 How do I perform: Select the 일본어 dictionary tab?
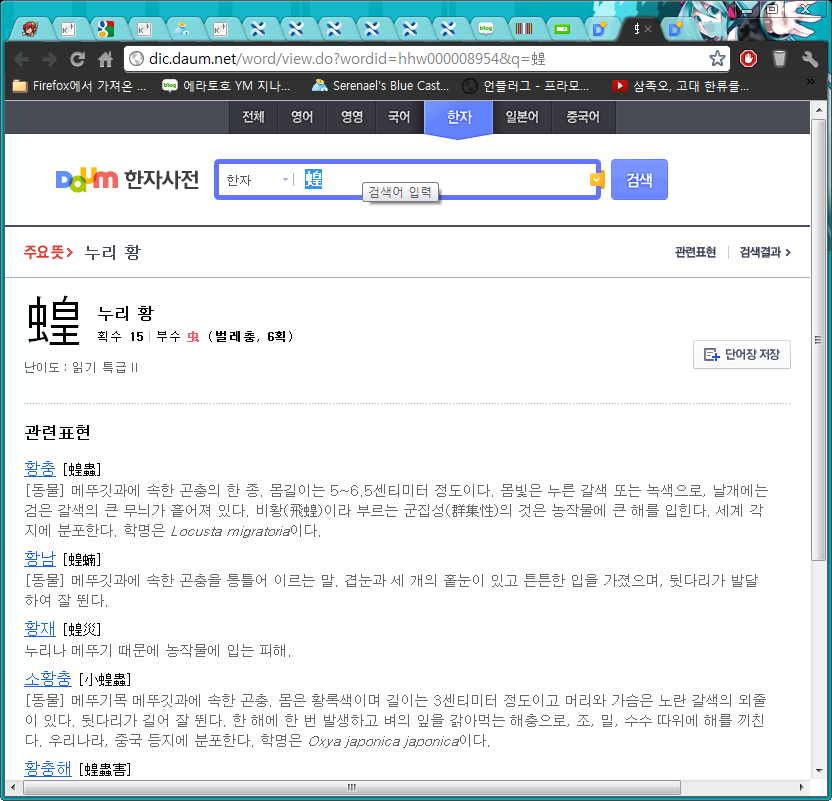(x=522, y=117)
